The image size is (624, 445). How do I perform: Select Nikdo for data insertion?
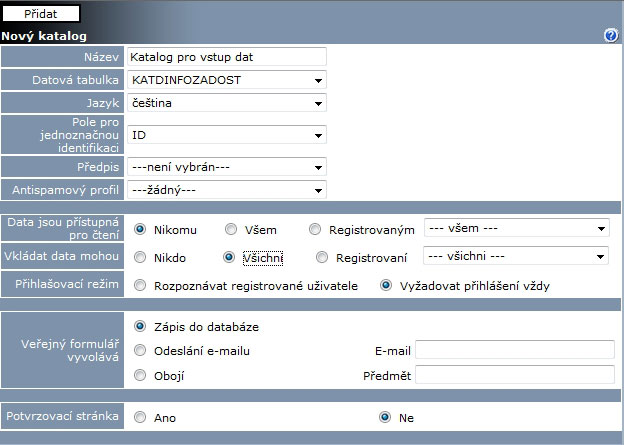[140, 258]
